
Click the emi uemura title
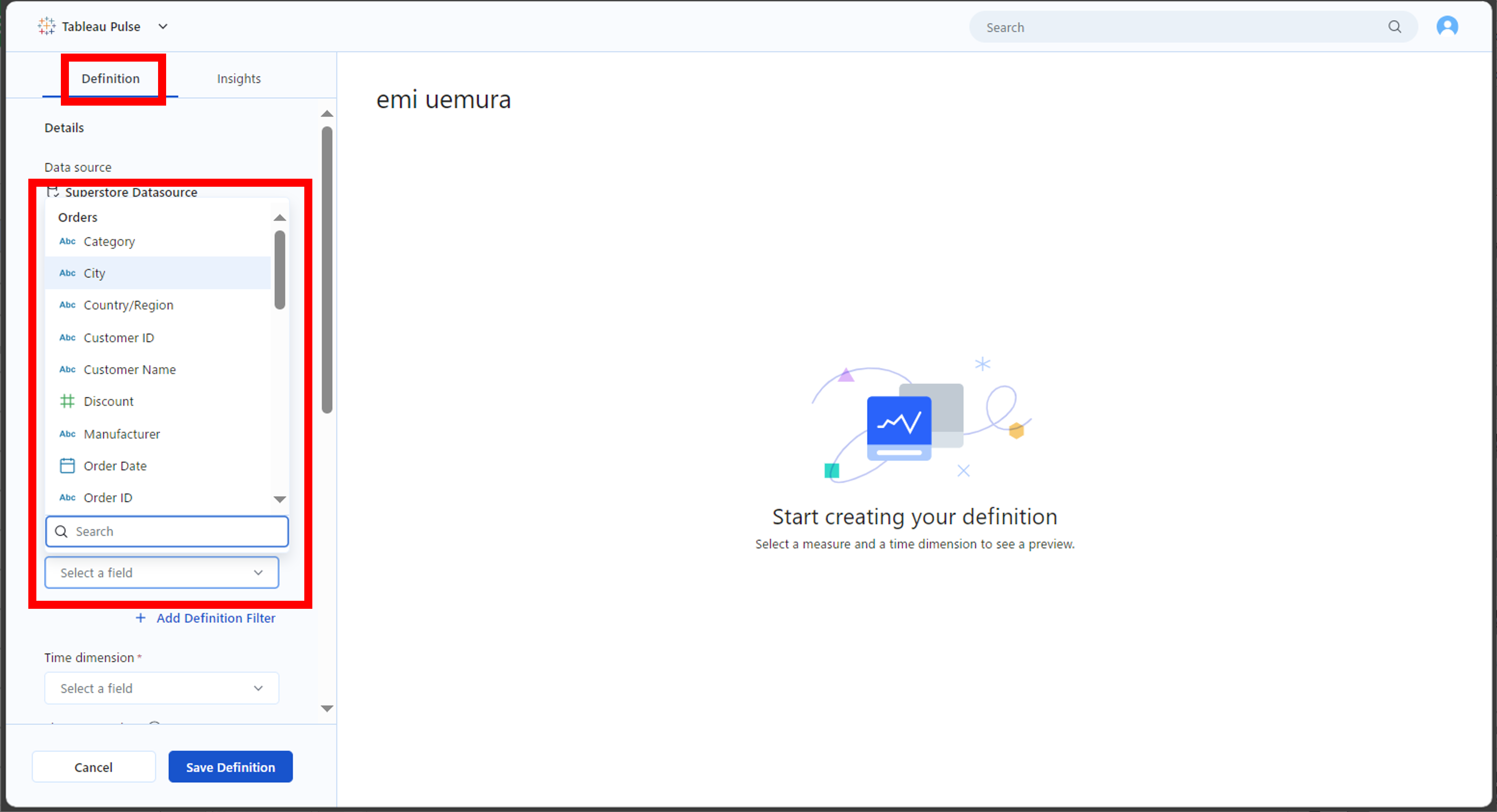click(x=443, y=99)
